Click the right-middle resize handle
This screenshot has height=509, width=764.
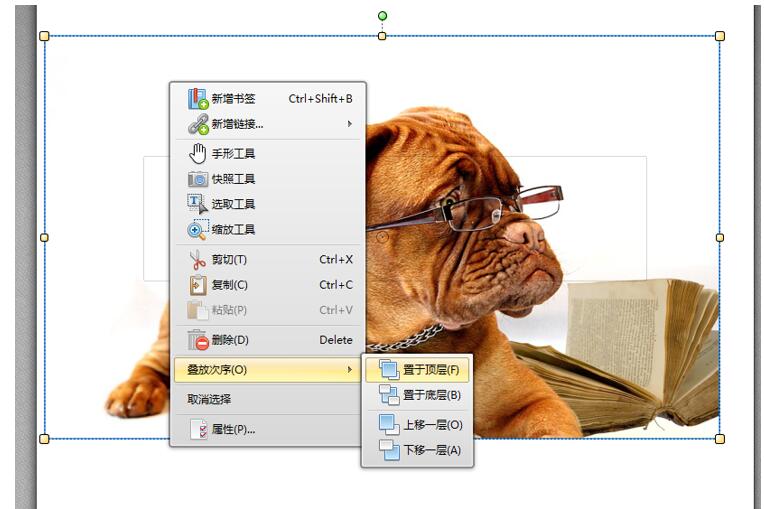720,238
